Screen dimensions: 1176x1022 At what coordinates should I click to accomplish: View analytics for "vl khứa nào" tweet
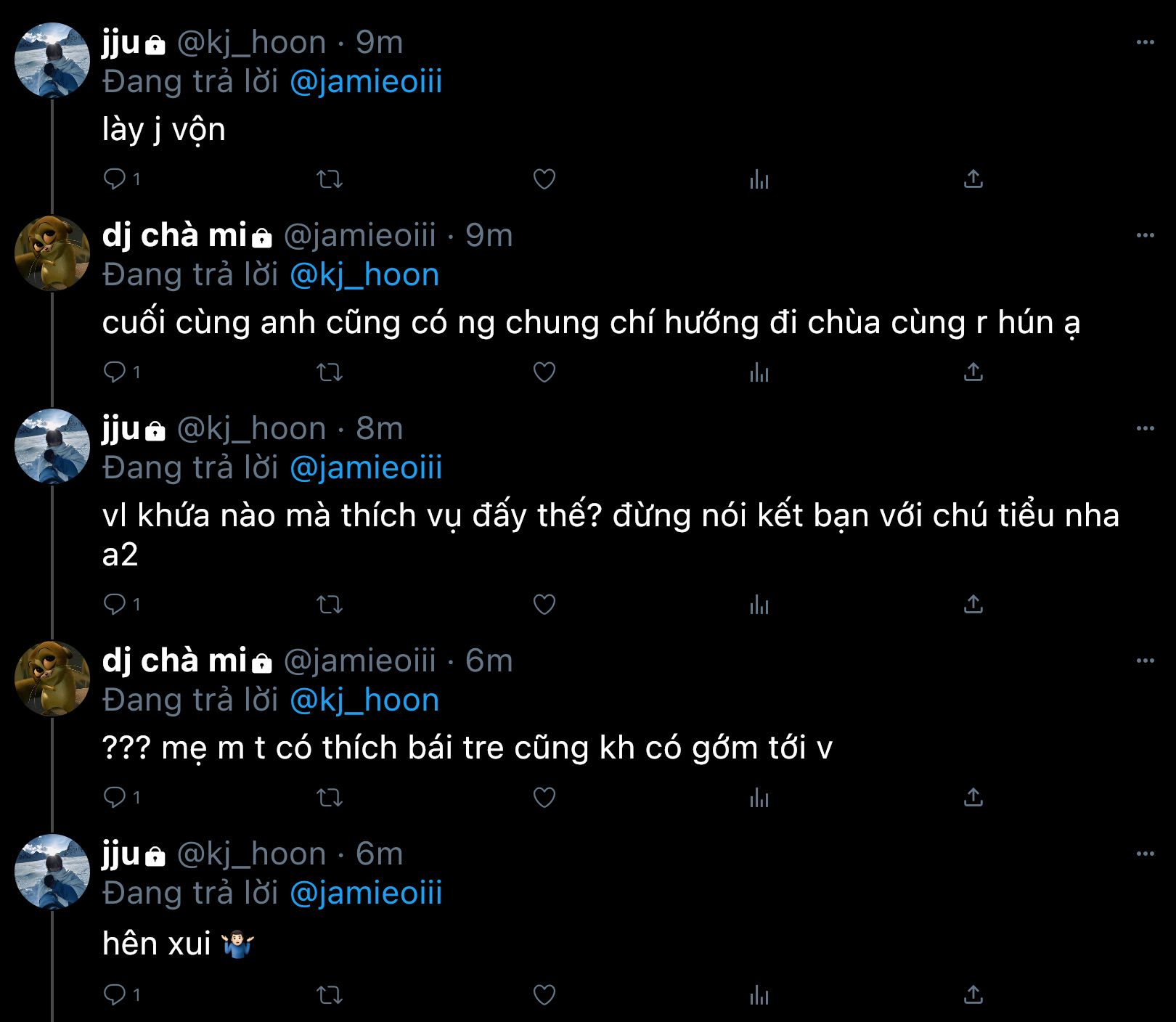[x=759, y=605]
